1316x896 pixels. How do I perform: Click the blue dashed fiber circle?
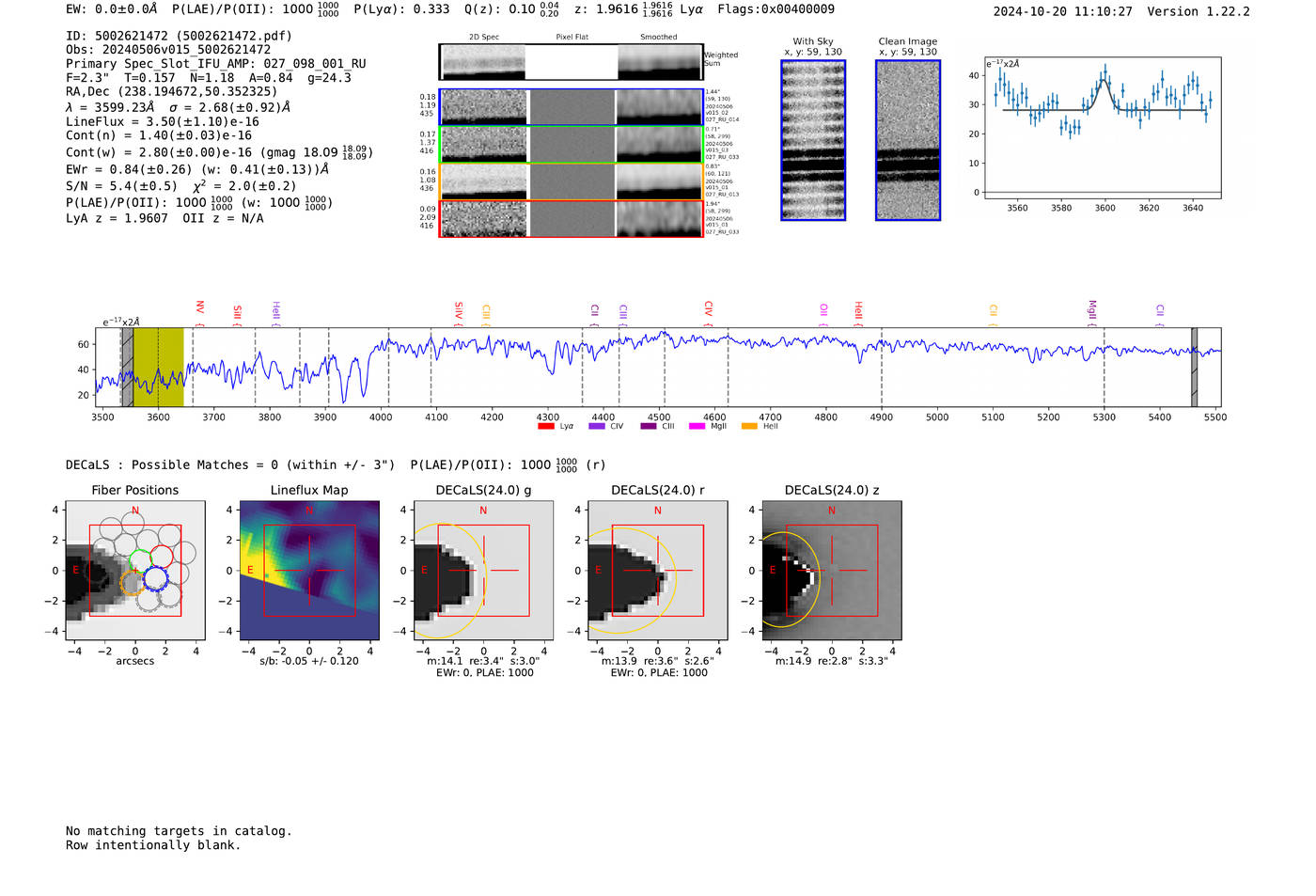(156, 579)
